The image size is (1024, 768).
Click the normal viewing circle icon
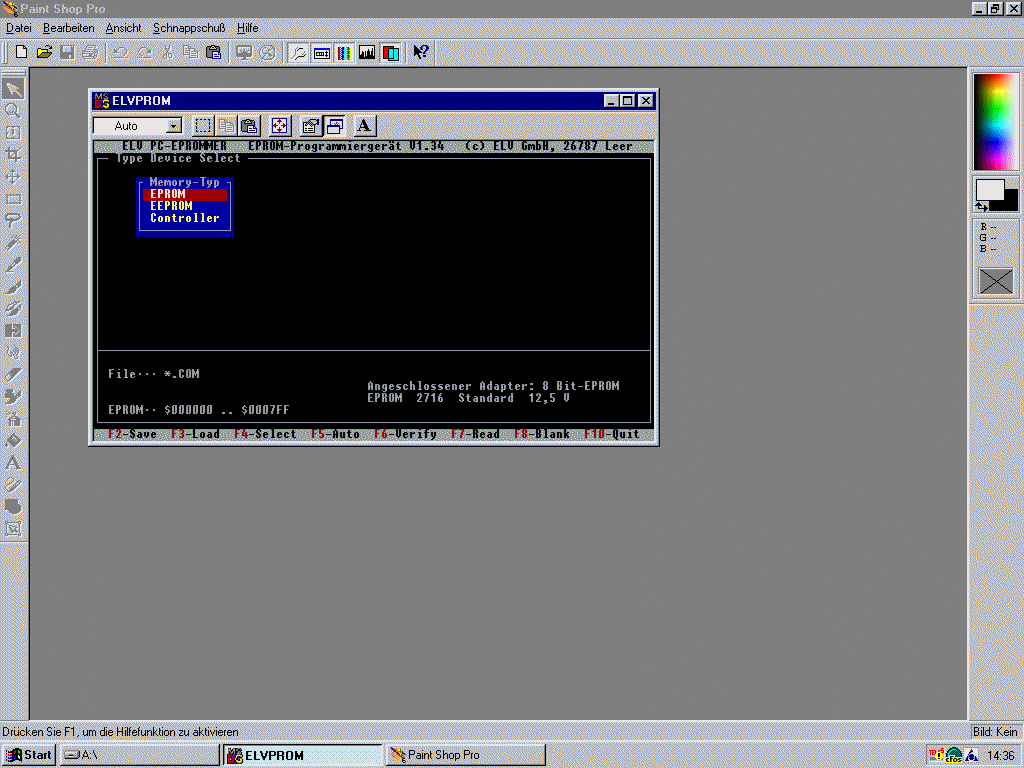coord(268,52)
